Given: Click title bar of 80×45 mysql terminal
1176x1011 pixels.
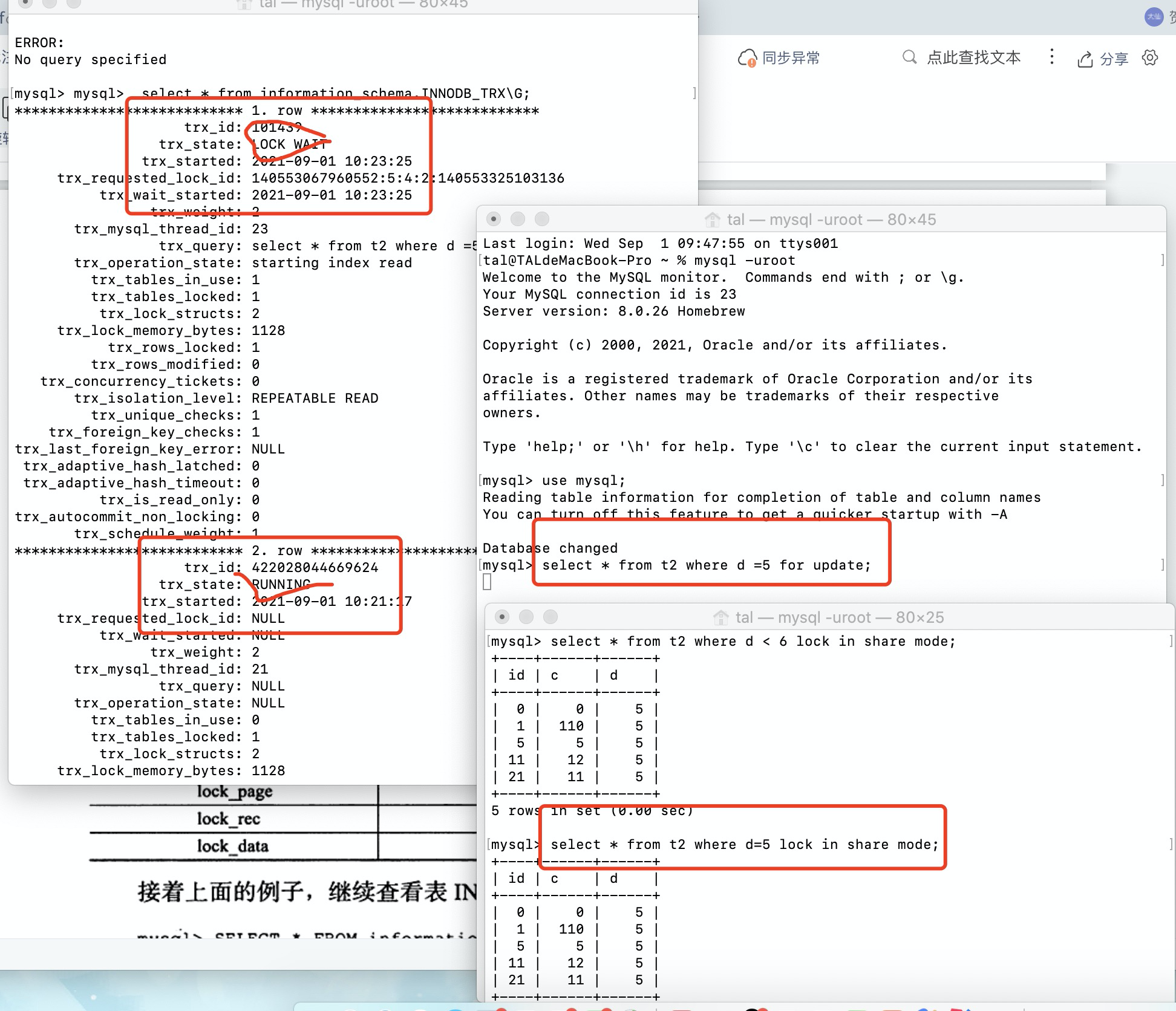Looking at the screenshot, I should [831, 219].
